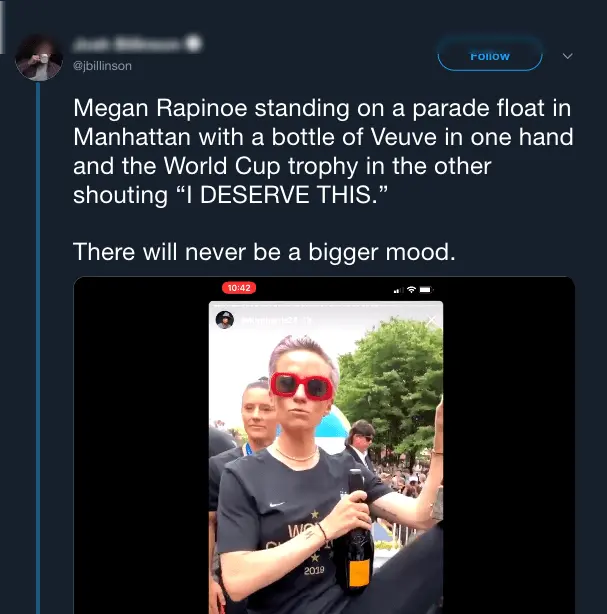The height and width of the screenshot is (614, 607).
Task: Click the verified badge beside the author name
Action: [x=194, y=44]
